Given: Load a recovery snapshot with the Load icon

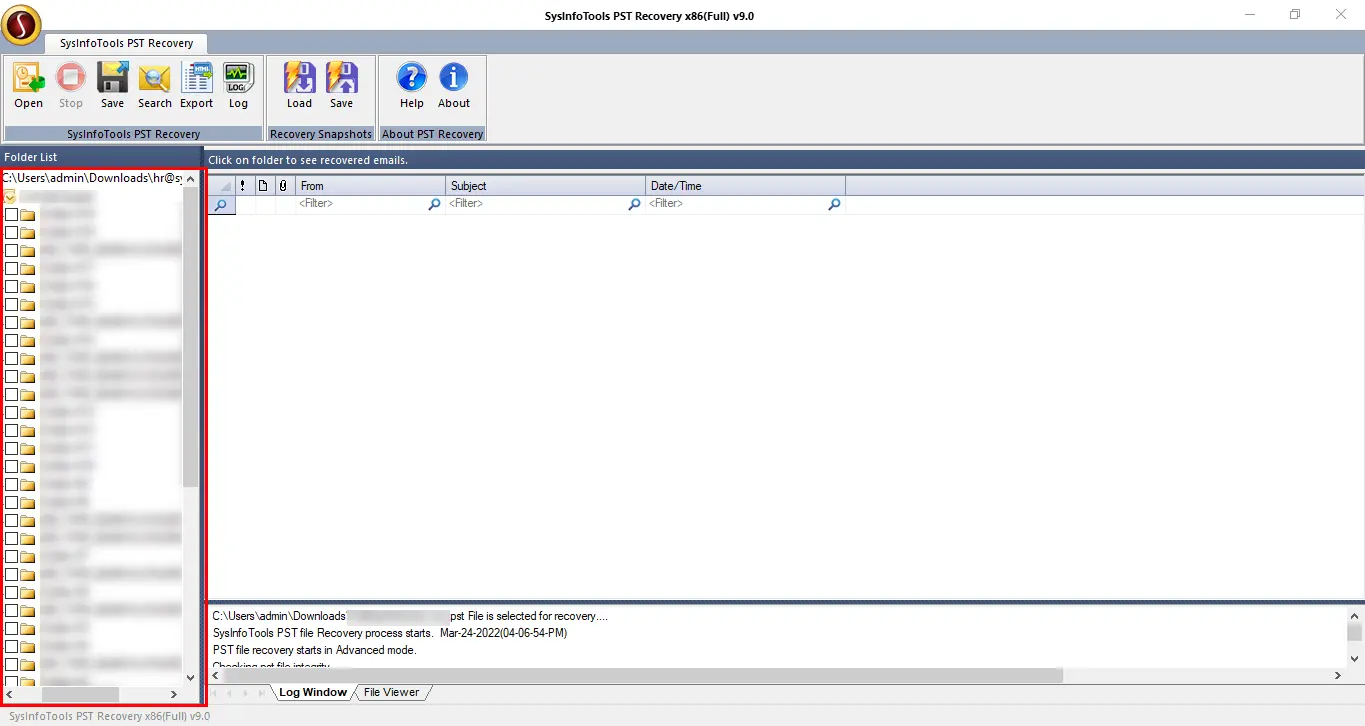Looking at the screenshot, I should tap(300, 85).
